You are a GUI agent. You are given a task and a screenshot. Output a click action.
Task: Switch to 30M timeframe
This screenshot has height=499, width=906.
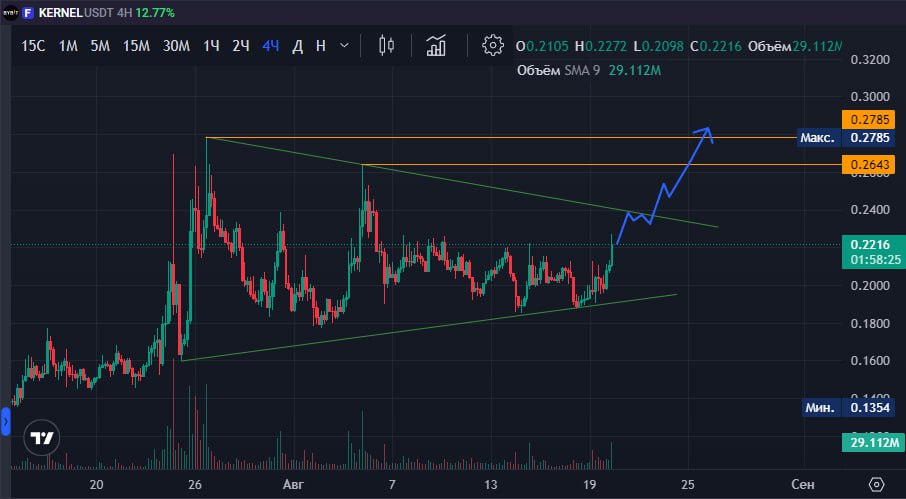[x=176, y=46]
